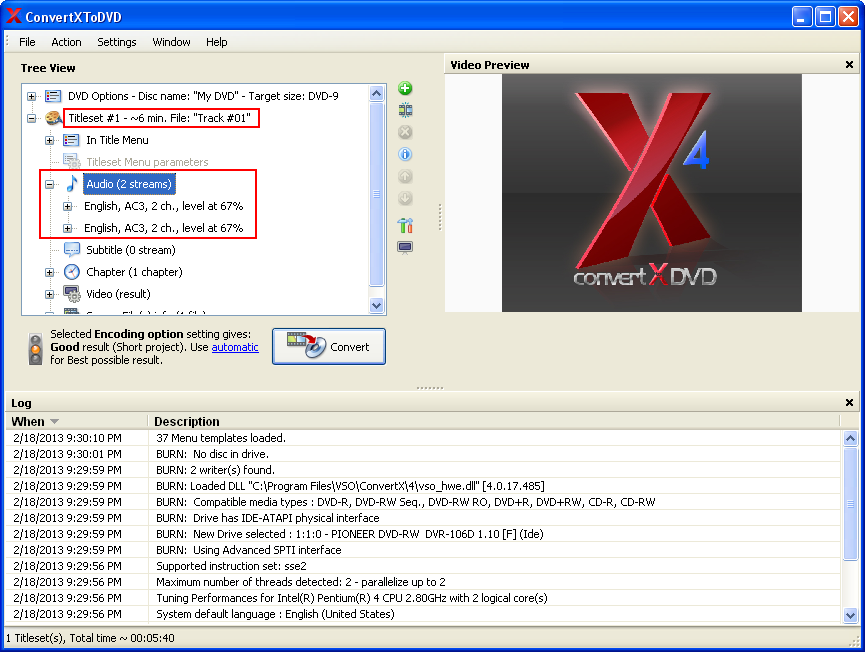This screenshot has width=865, height=652.
Task: Click the Titleset film reel icon
Action: [x=53, y=118]
